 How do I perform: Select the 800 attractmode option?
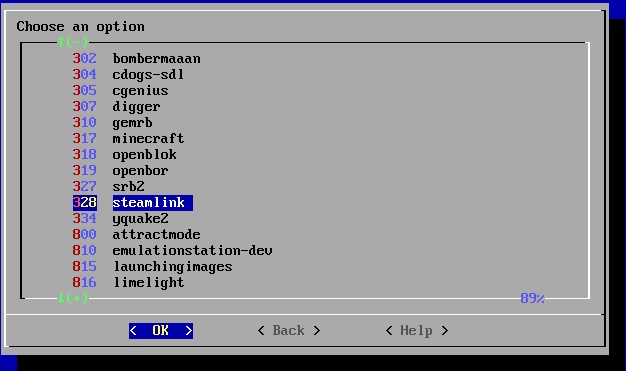(136, 234)
